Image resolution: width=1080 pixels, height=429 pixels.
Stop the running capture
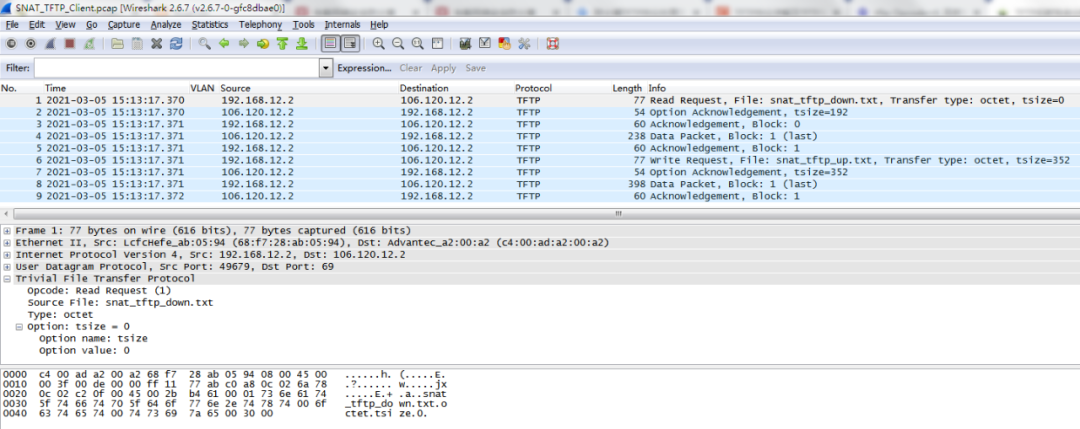(x=69, y=43)
